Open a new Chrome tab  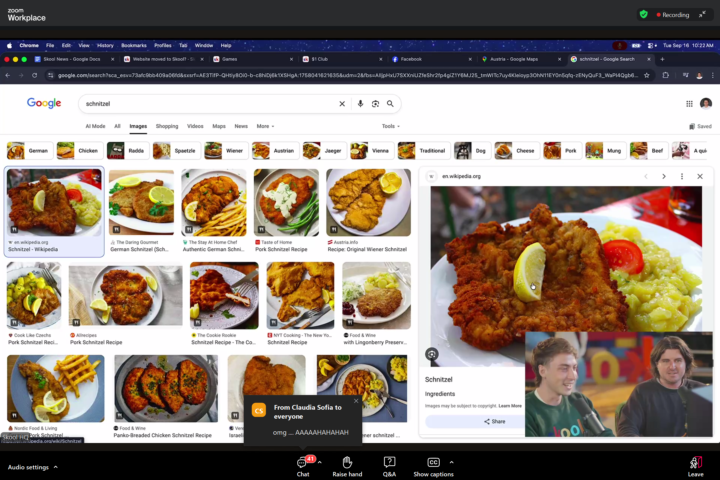tap(662, 59)
